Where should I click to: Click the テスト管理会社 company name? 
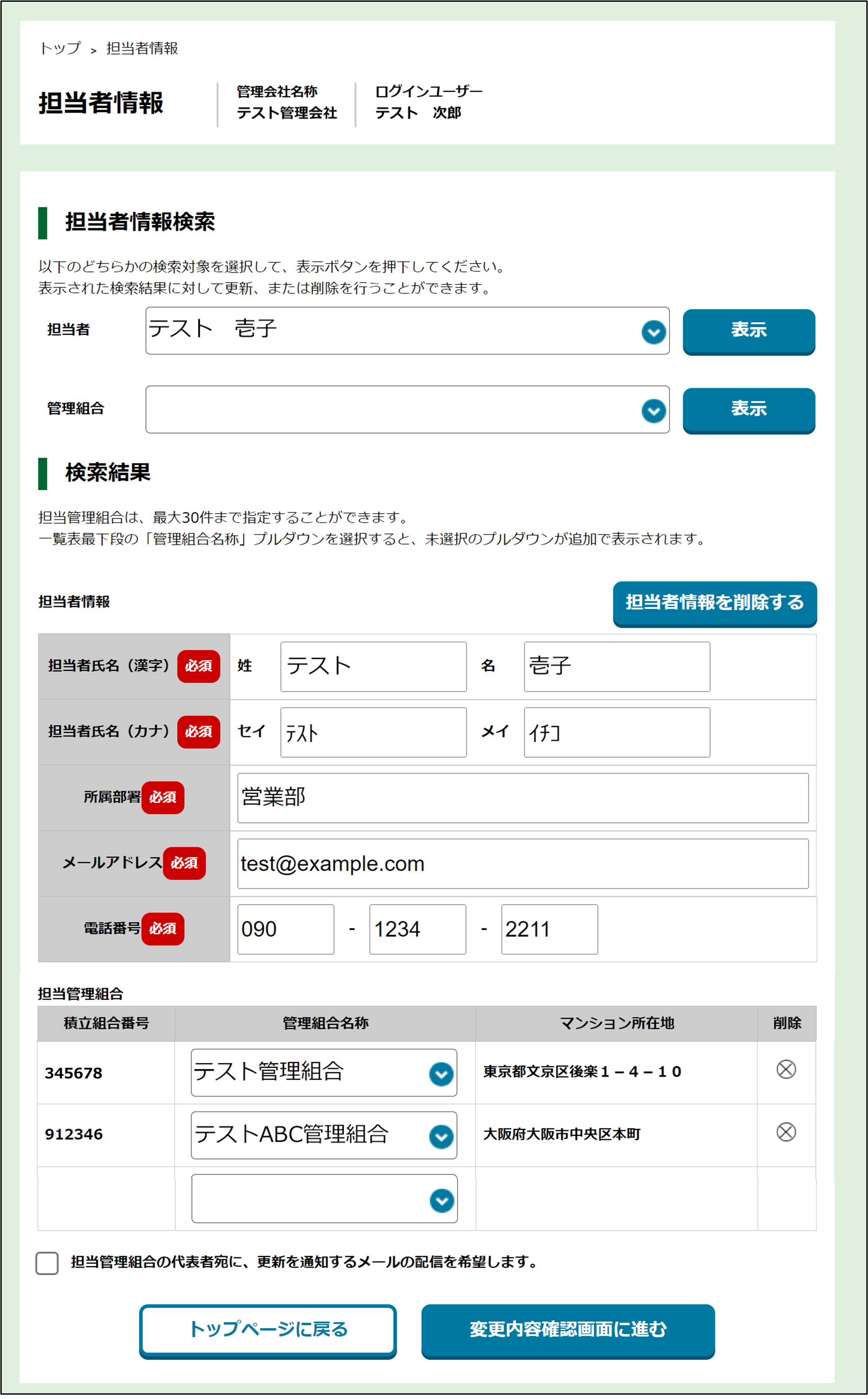tap(287, 113)
